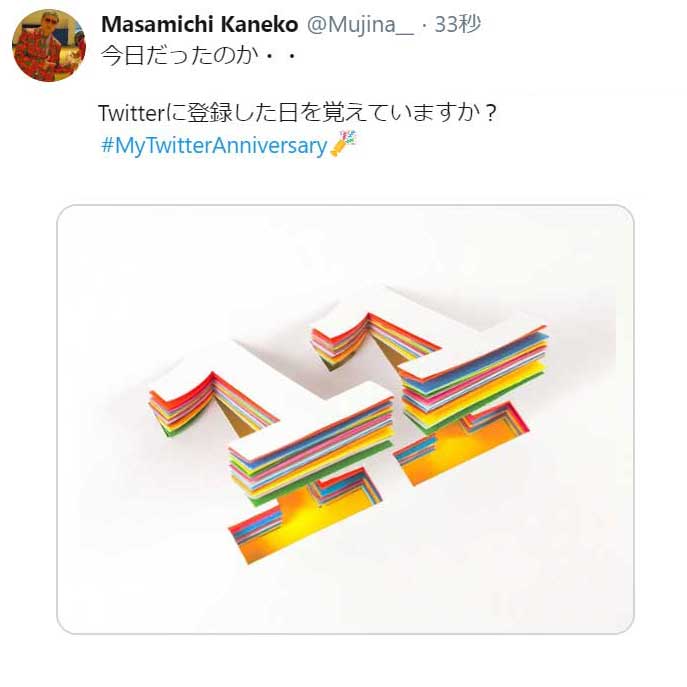Click the sentence Twitterに登録した日を覚えていますか？
This screenshot has width=687, height=687.
(x=297, y=113)
